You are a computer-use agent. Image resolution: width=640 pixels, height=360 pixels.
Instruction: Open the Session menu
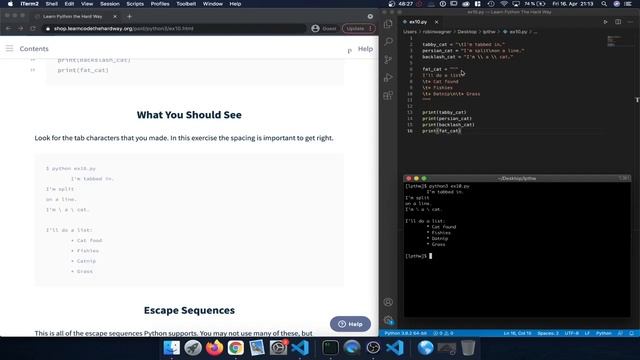point(110,4)
